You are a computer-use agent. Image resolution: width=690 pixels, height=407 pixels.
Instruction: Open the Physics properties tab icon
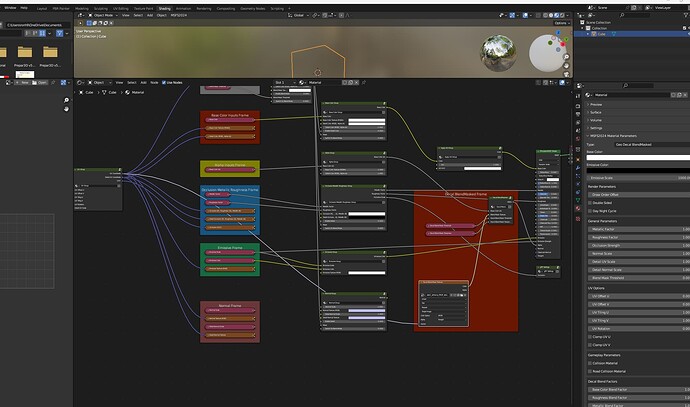click(578, 184)
